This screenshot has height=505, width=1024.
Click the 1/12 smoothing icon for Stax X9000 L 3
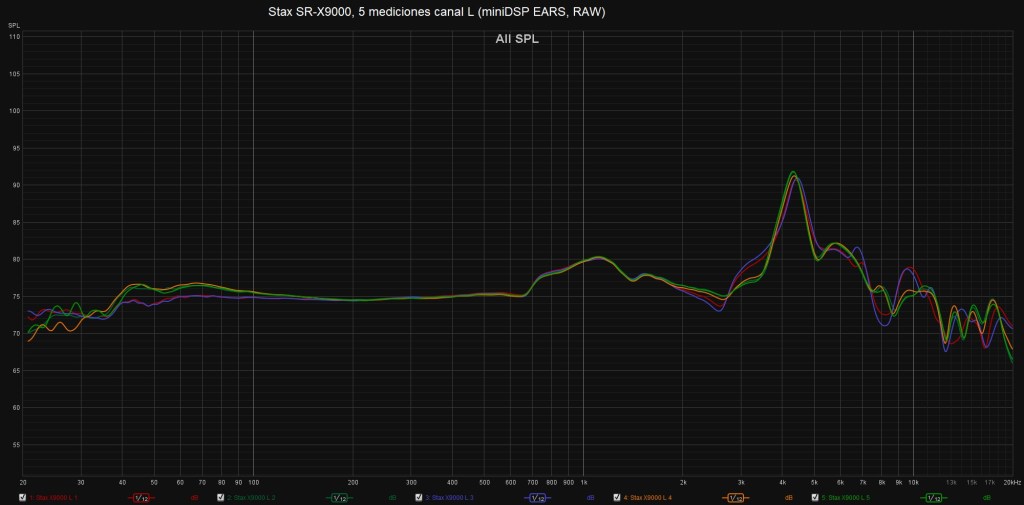(x=537, y=497)
